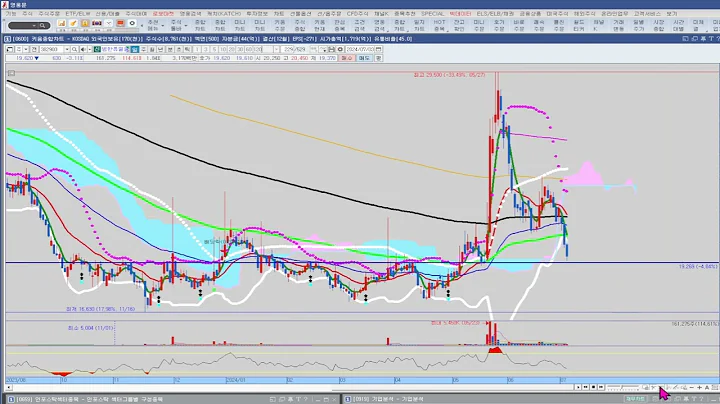Click the 시장종합 toolbar button
Viewport: 720px width, 404px height.
click(x=658, y=25)
